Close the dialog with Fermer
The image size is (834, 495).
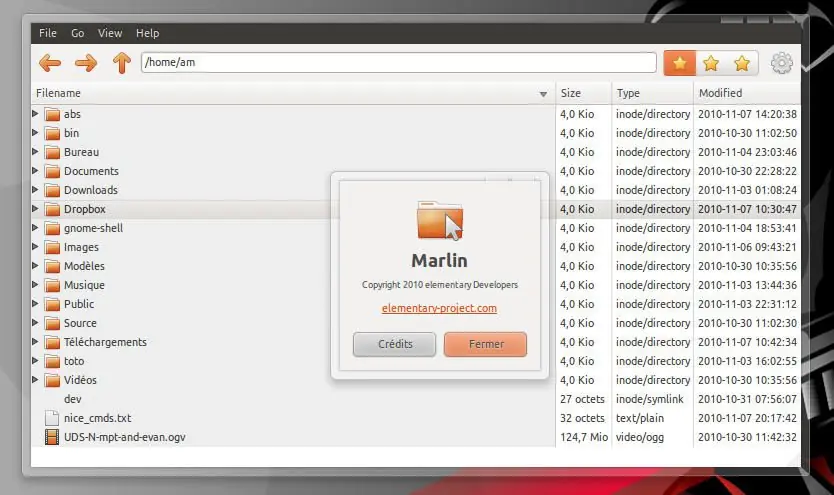click(x=486, y=344)
